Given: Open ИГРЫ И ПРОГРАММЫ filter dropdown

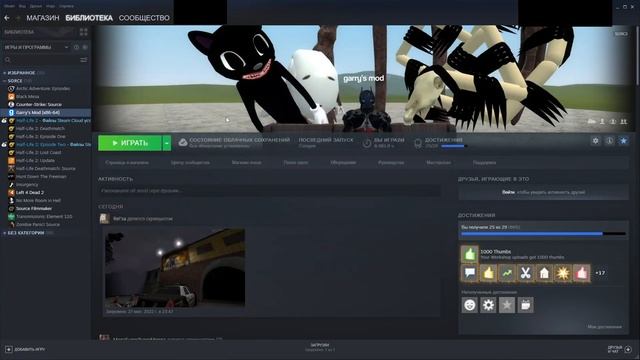Looking at the screenshot, I should coord(36,47).
